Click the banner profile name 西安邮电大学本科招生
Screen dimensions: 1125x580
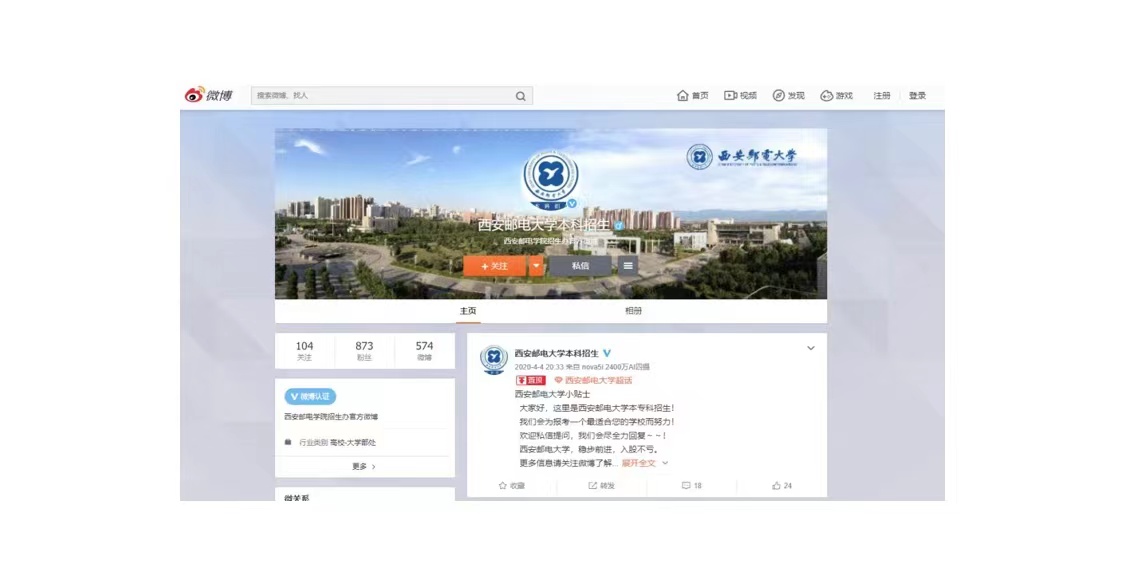coord(545,225)
